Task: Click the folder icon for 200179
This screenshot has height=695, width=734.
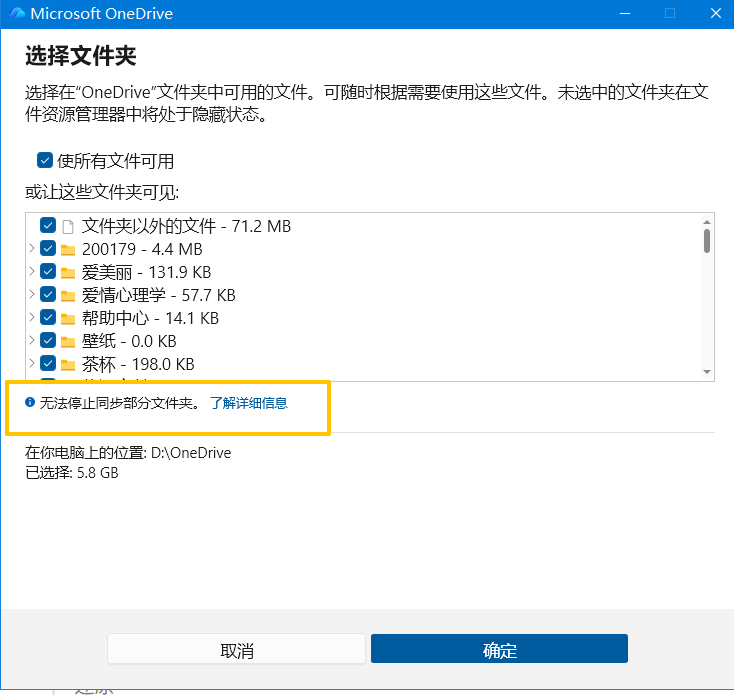Action: 68,250
